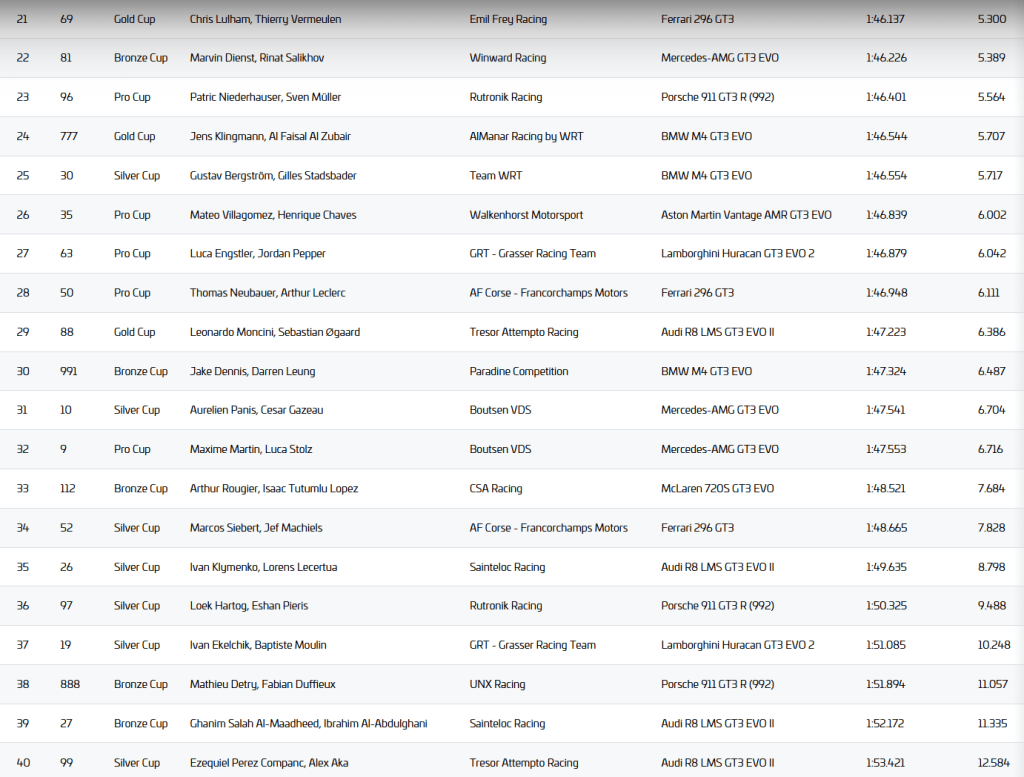Select drivers Arthur Rougier, Isaac Tutumlu Lopez
This screenshot has height=777, width=1024.
[x=274, y=488]
